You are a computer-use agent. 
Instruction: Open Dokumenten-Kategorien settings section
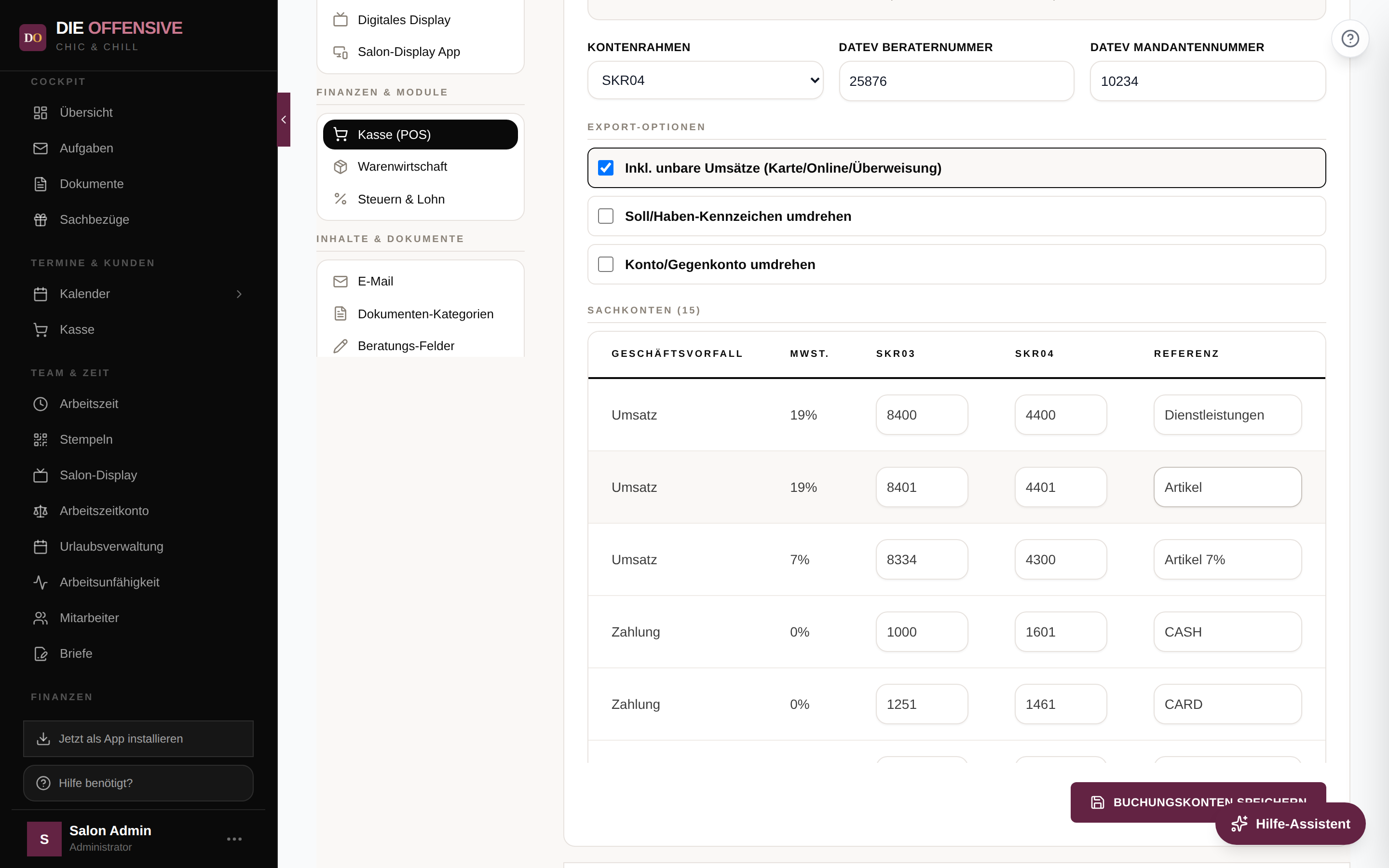coord(420,313)
